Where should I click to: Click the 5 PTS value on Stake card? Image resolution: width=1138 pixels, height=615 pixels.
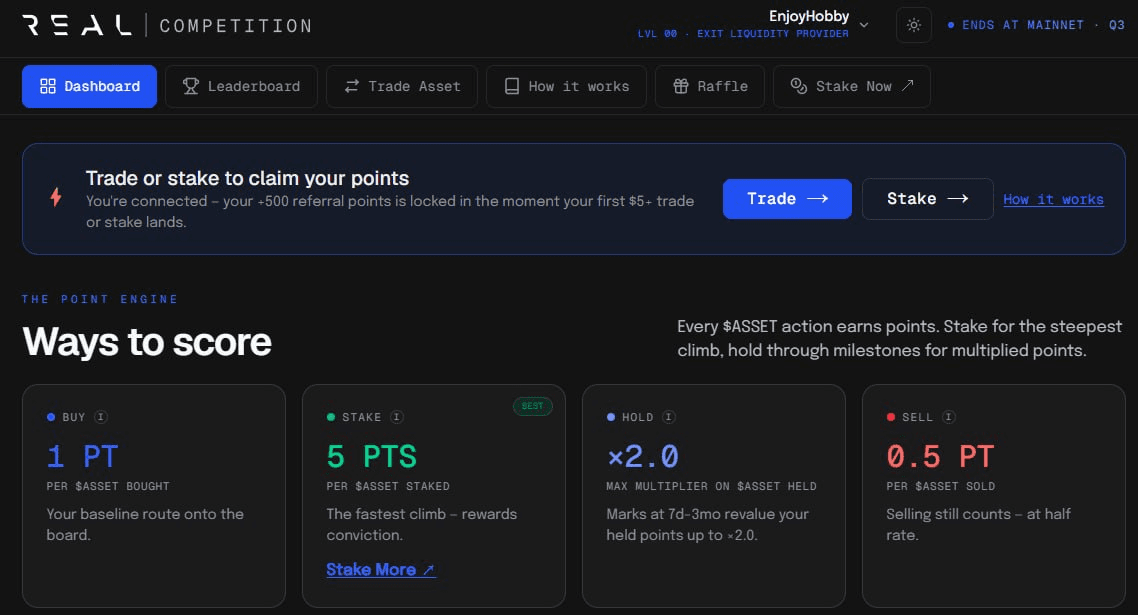[372, 457]
